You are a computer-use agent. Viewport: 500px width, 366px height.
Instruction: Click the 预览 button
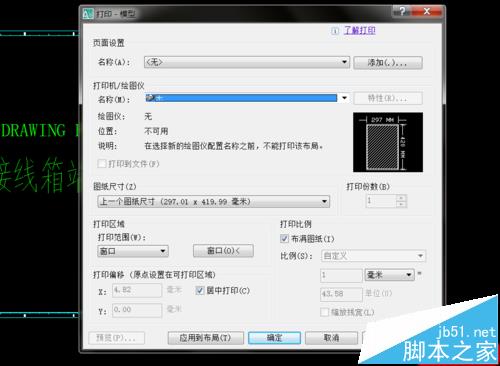pyautogui.click(x=116, y=338)
